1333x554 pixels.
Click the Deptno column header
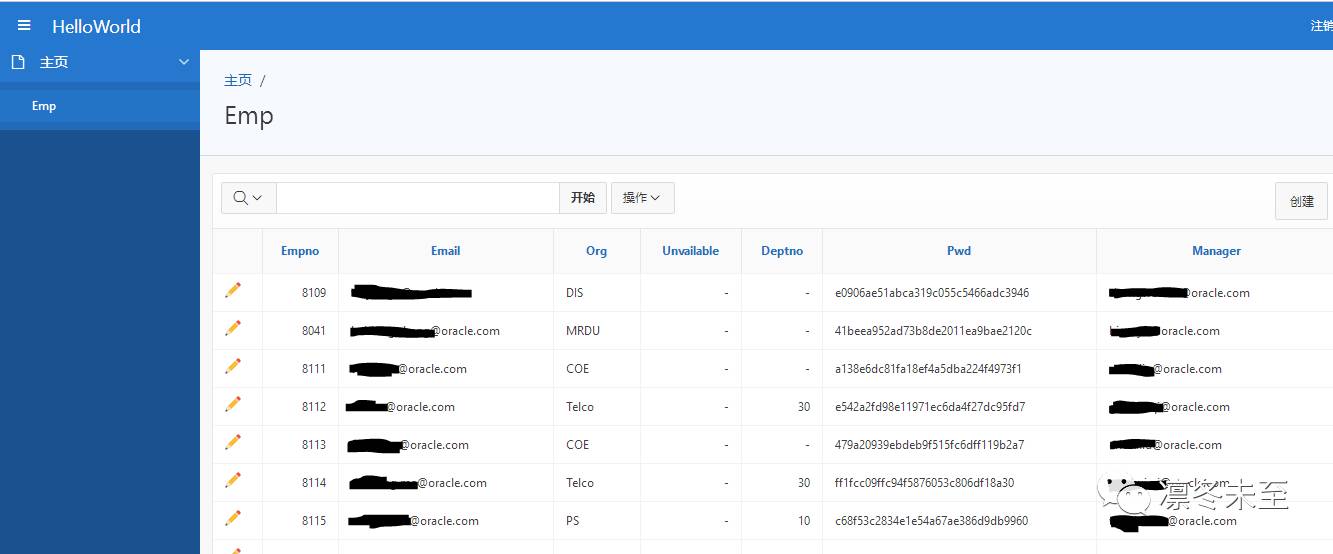coord(782,251)
